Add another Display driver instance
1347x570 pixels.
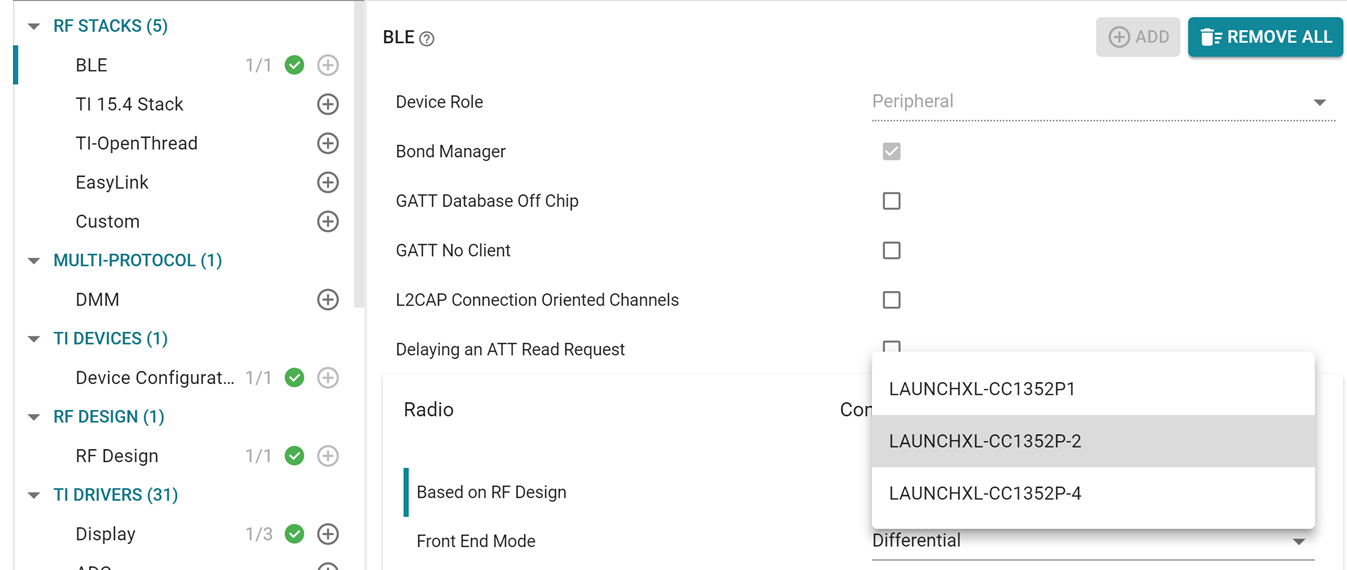tap(327, 534)
